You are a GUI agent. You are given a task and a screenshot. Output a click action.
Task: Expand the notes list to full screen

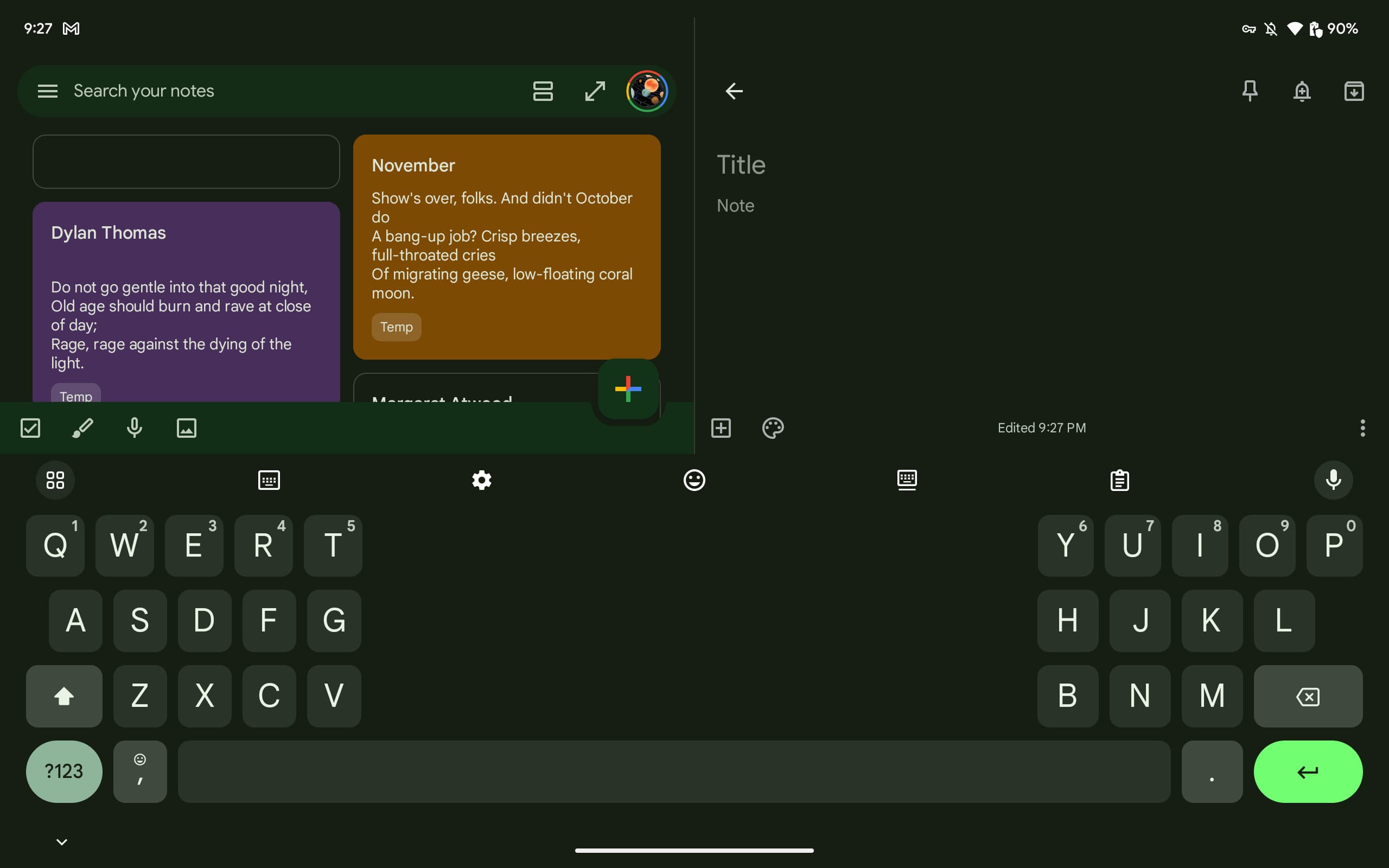click(595, 91)
